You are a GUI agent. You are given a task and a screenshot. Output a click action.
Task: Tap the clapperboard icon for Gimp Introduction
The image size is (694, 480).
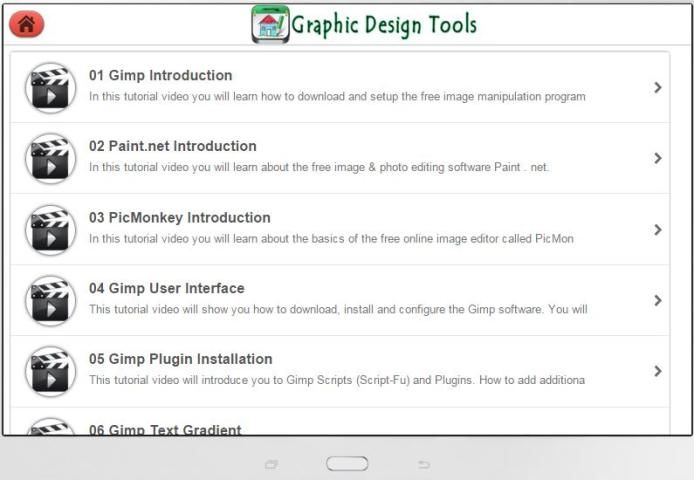coord(50,87)
